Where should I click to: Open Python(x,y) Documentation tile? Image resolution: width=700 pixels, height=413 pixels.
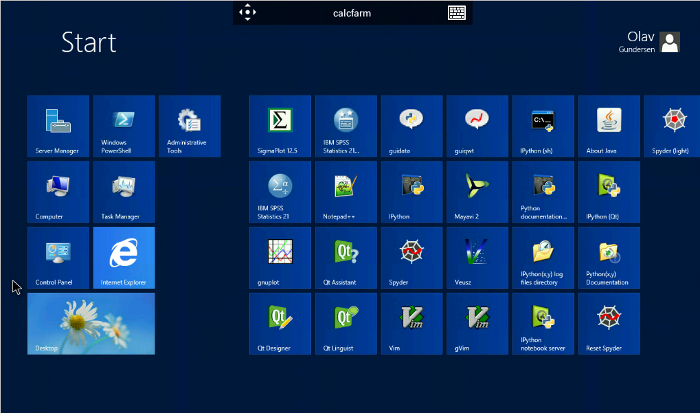[609, 258]
